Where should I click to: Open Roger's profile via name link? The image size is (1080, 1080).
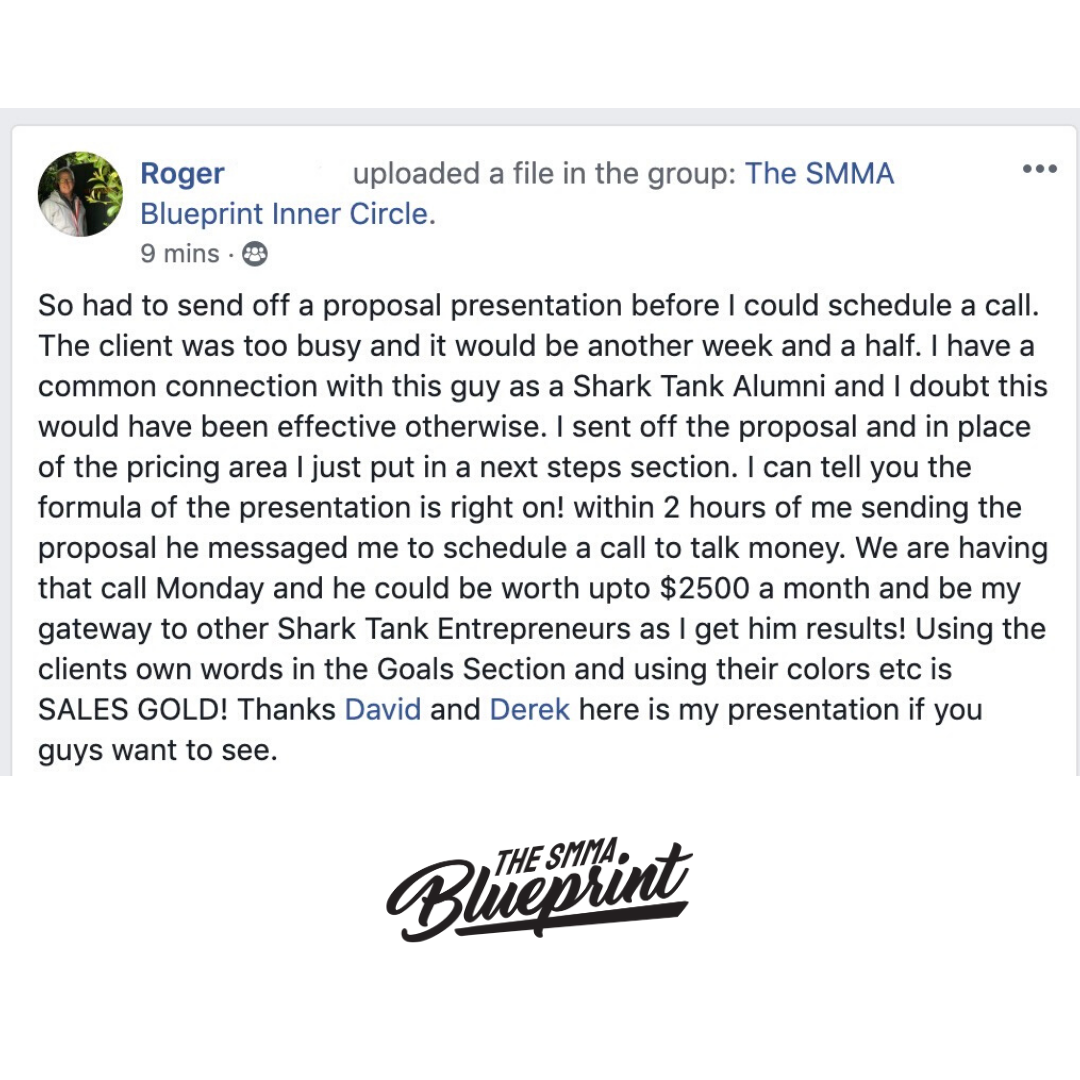coord(183,174)
